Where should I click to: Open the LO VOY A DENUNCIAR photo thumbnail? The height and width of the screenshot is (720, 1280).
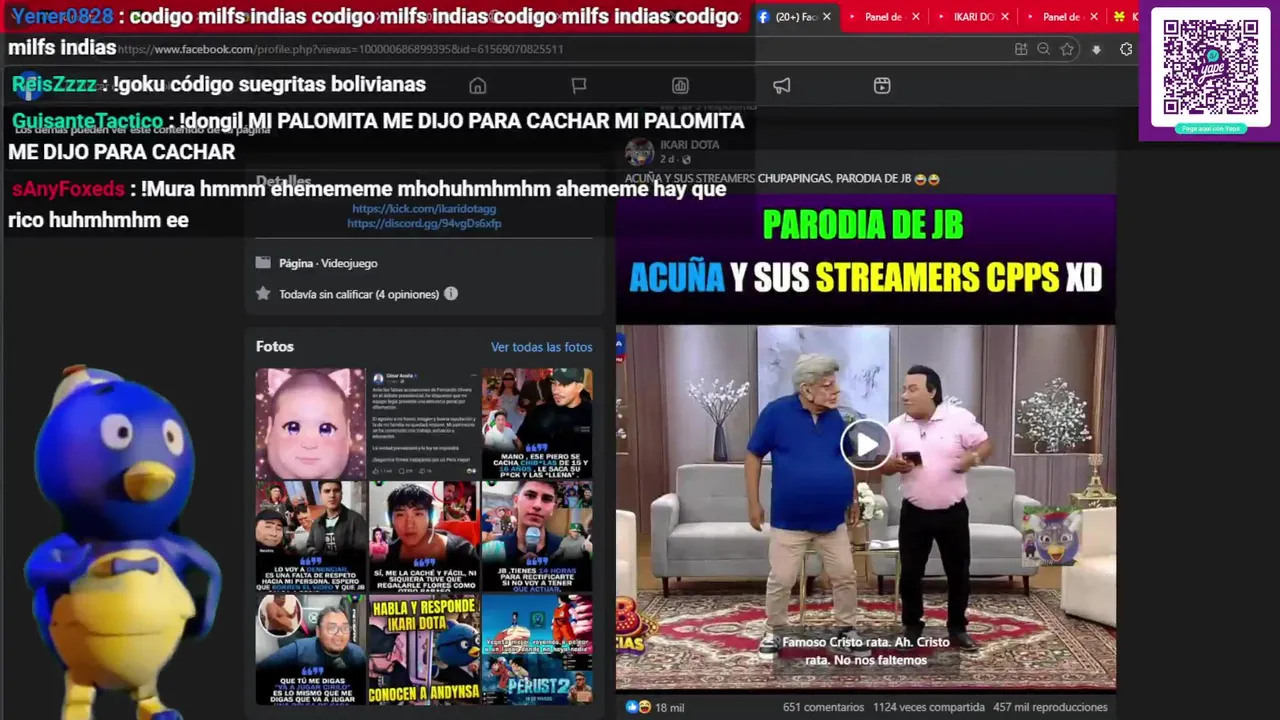pos(310,536)
